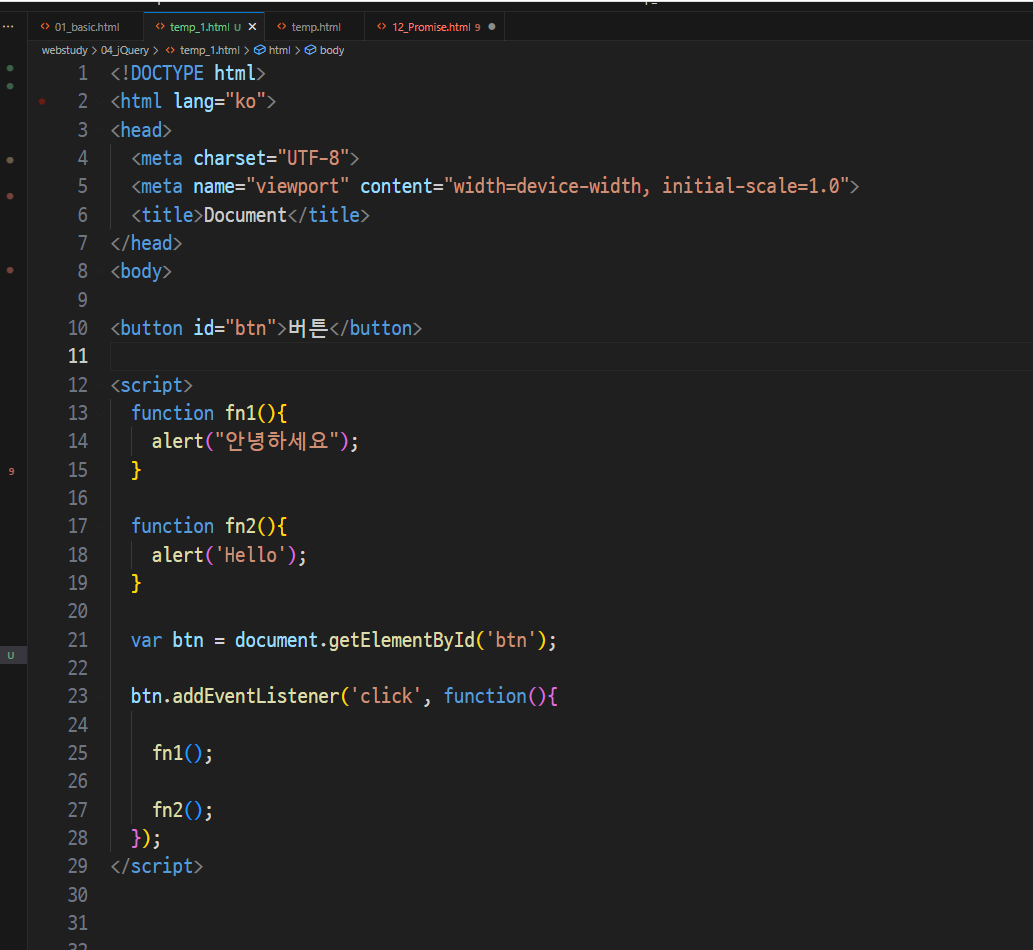This screenshot has height=950, width=1033.
Task: Click the closing </script> tag
Action: pyautogui.click(x=157, y=866)
